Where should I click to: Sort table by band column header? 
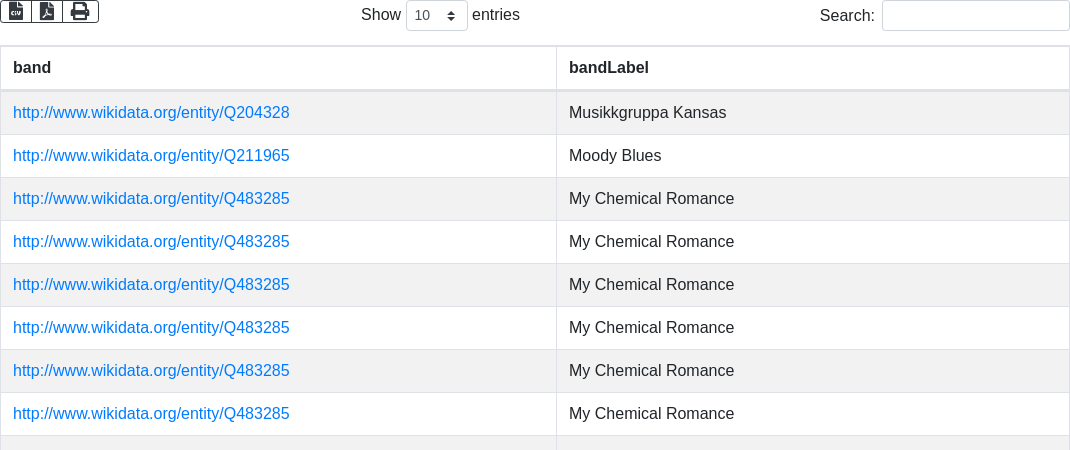(32, 68)
